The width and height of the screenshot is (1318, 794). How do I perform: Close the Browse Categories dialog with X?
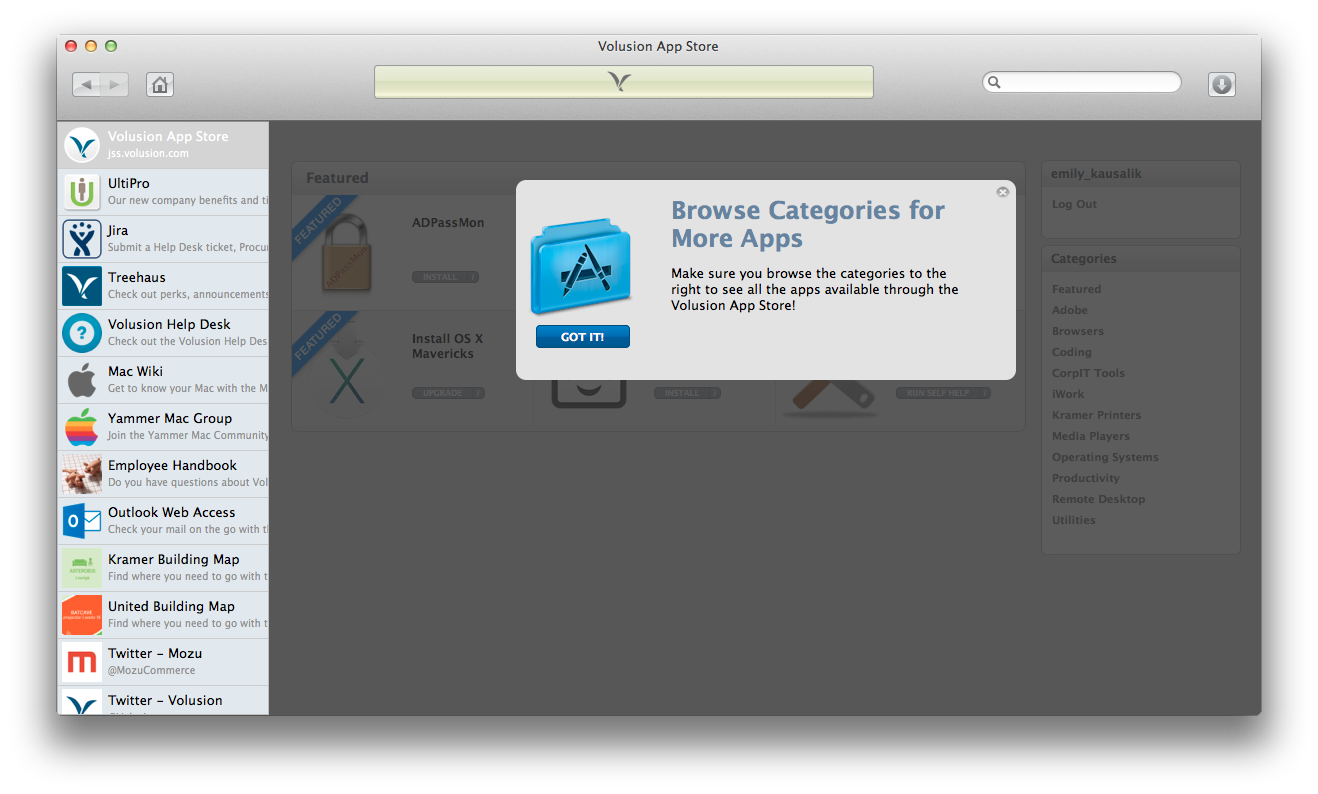point(1002,192)
